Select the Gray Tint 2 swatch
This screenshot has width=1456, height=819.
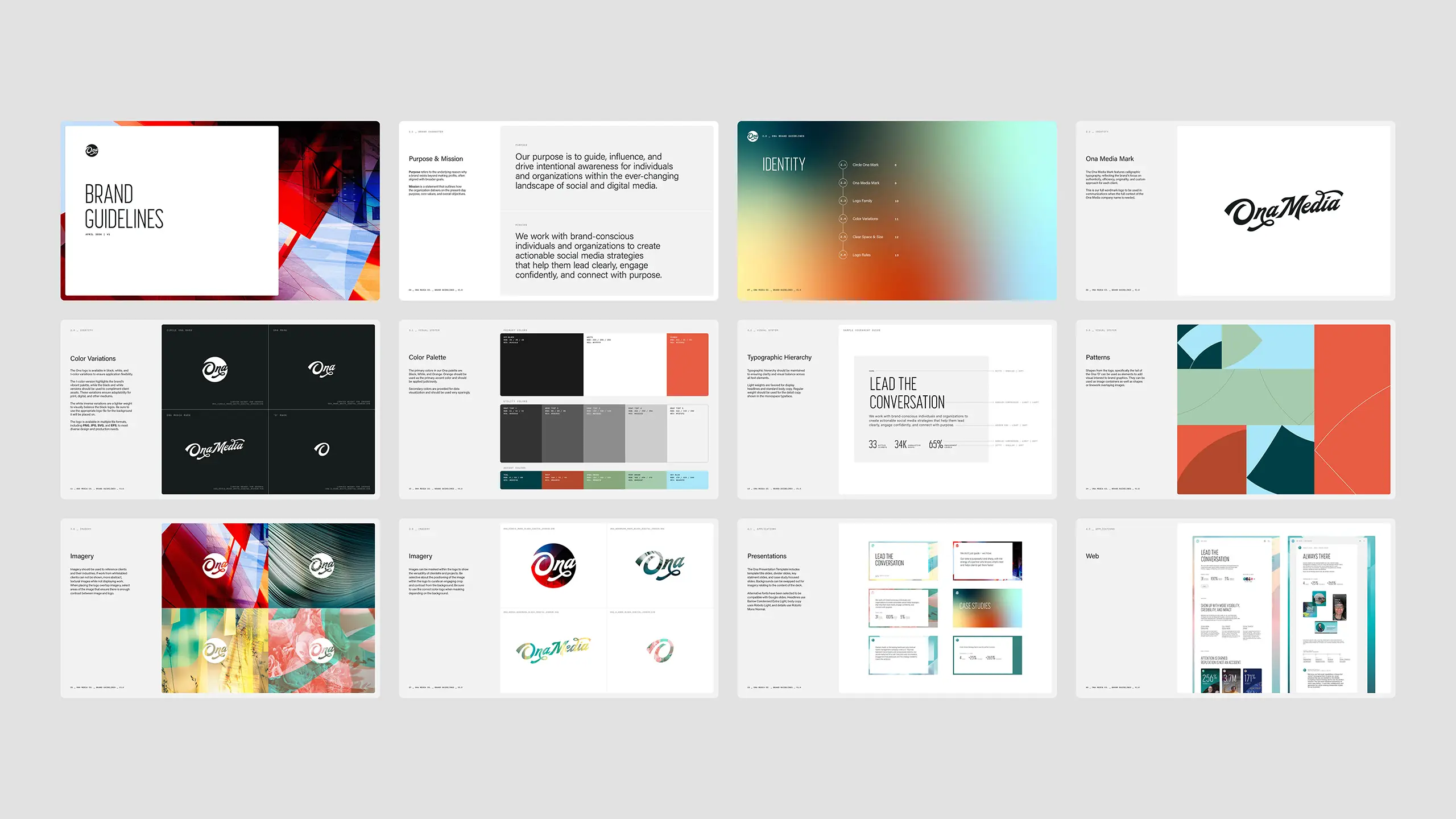(x=562, y=433)
